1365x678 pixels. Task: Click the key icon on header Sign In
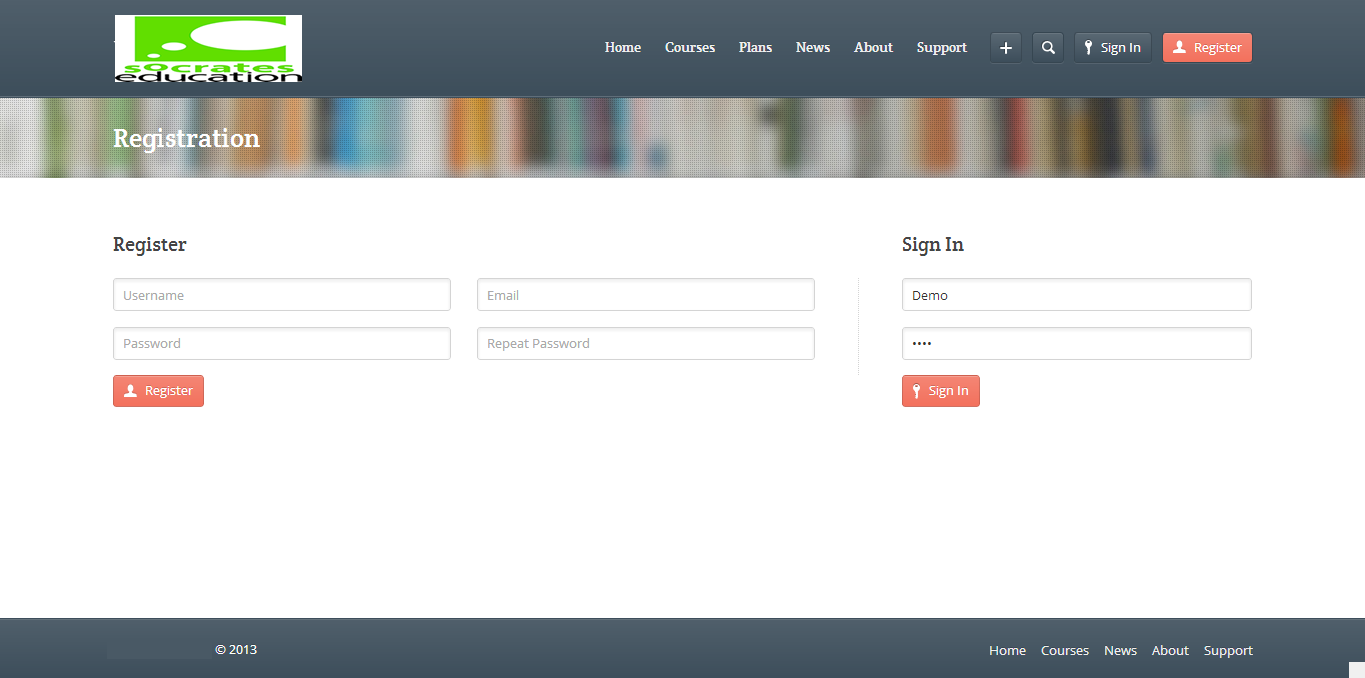tap(1086, 47)
